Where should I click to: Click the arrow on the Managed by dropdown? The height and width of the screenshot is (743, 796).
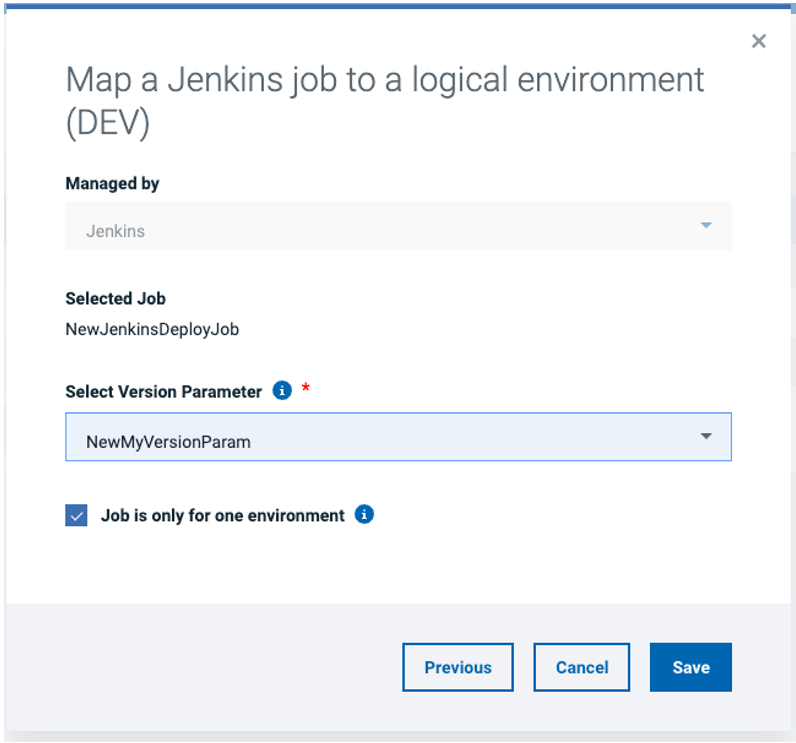pos(706,226)
